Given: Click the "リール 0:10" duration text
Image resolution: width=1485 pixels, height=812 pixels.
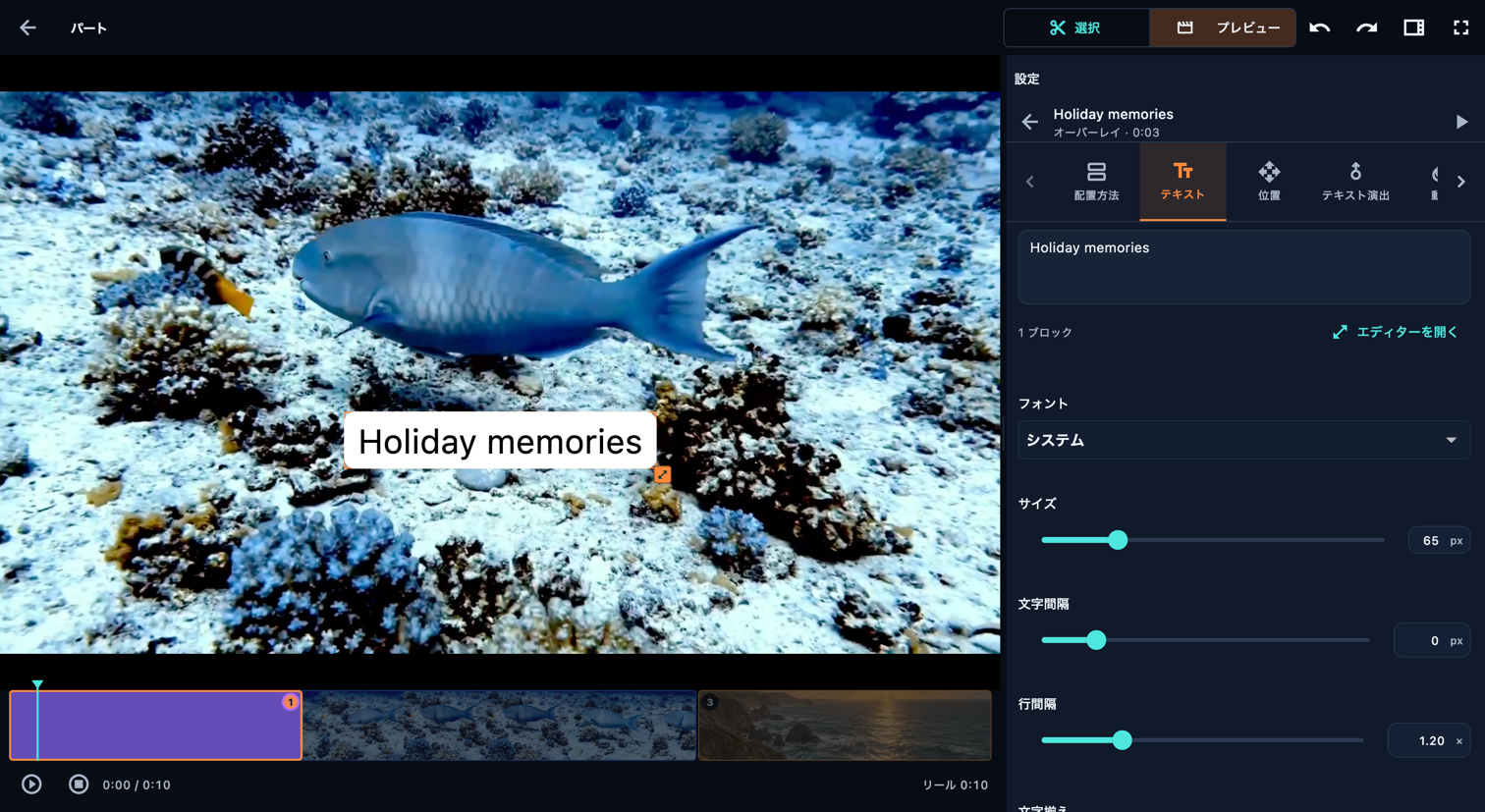Looking at the screenshot, I should [955, 785].
